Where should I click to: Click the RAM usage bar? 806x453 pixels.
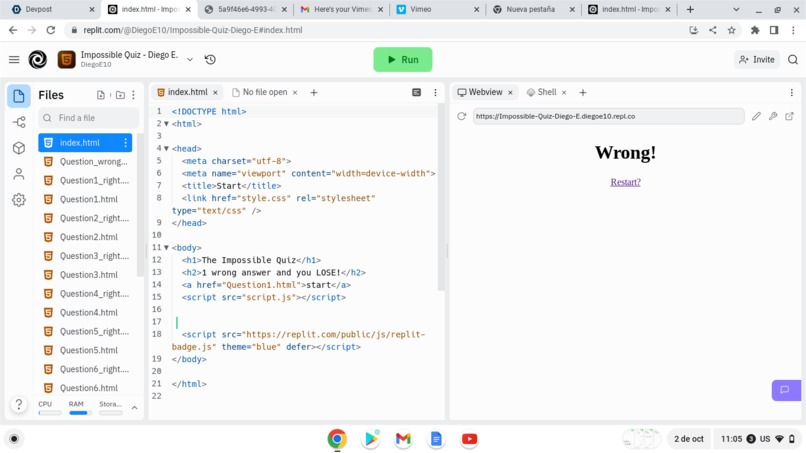(x=78, y=412)
